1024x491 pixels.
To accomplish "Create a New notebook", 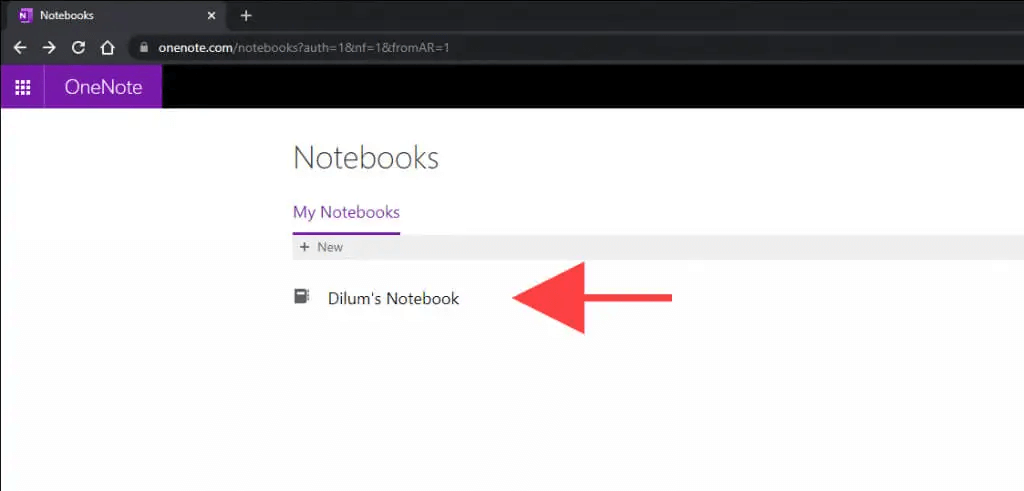I will 321,247.
